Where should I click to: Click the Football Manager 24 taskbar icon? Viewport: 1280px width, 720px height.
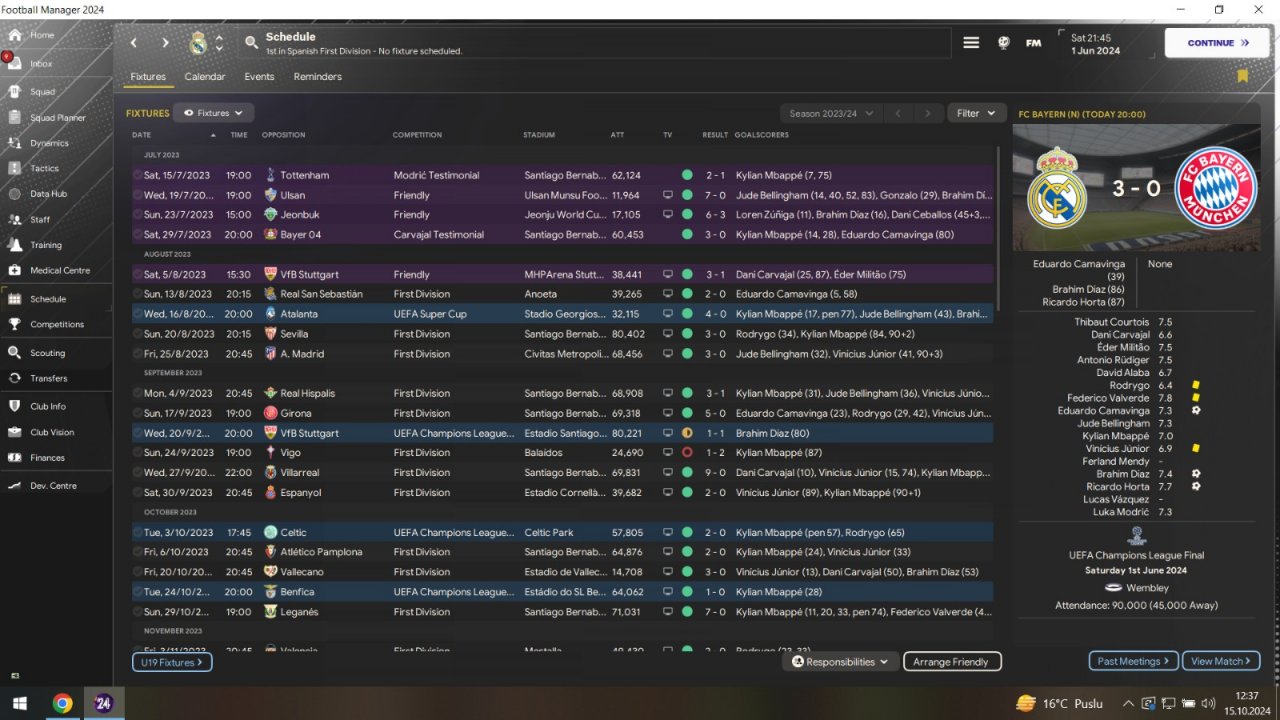[104, 703]
